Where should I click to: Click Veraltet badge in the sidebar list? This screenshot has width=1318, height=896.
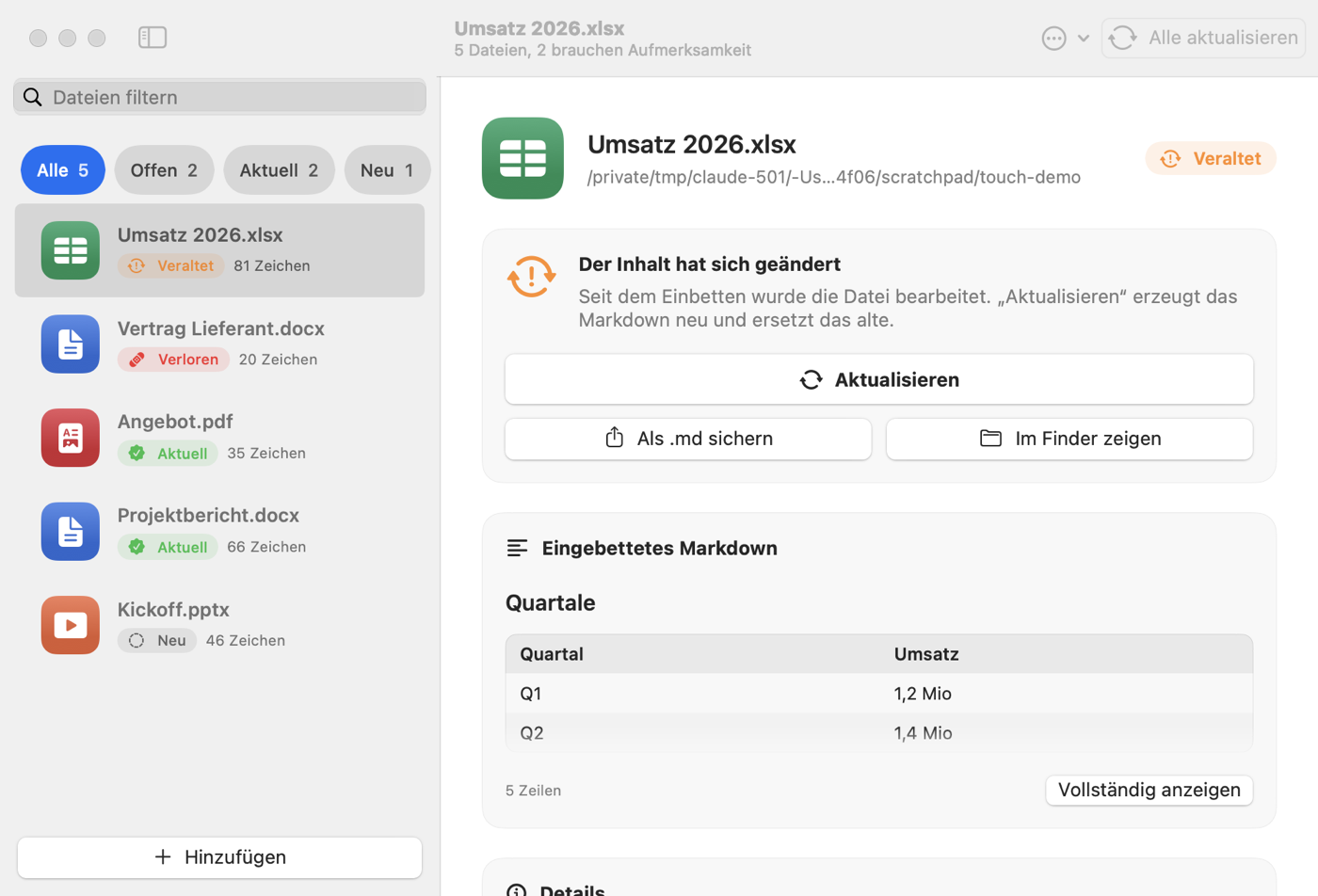click(x=170, y=266)
